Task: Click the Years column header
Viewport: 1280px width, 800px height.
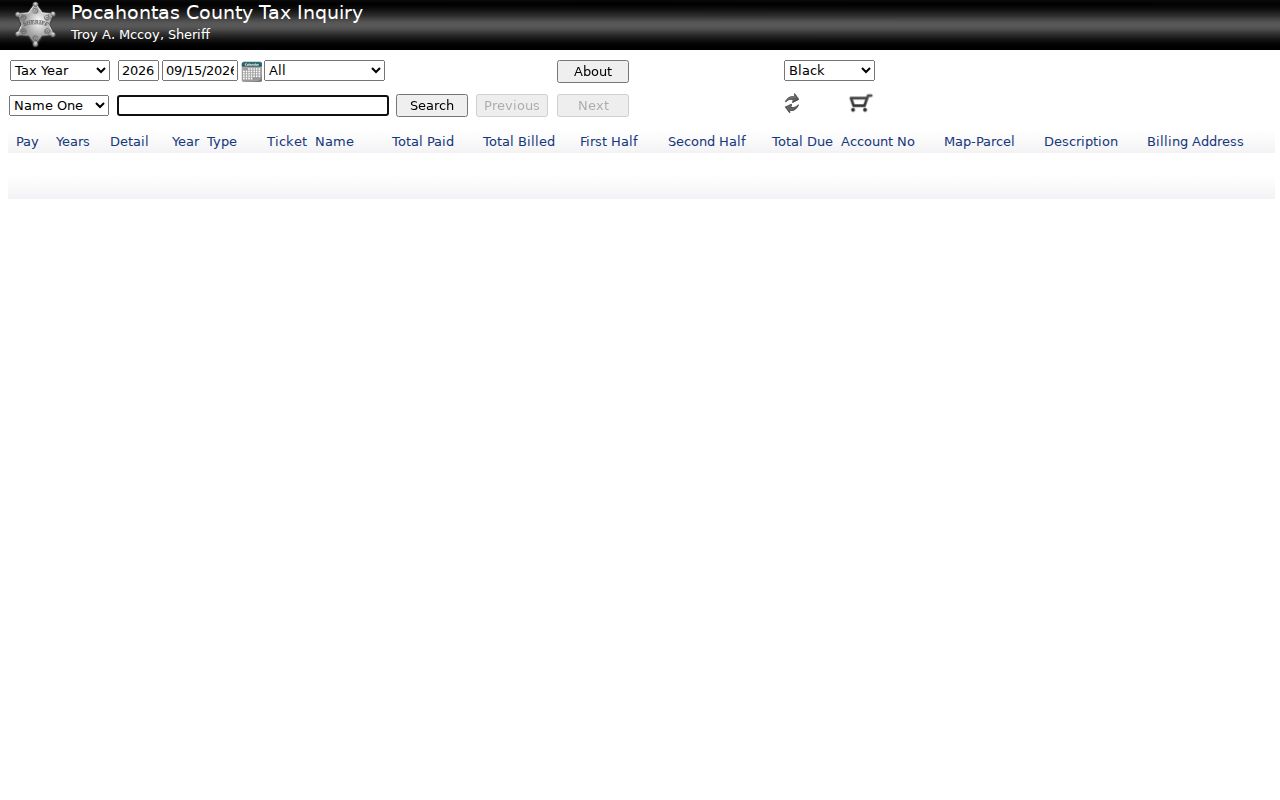Action: pos(73,141)
